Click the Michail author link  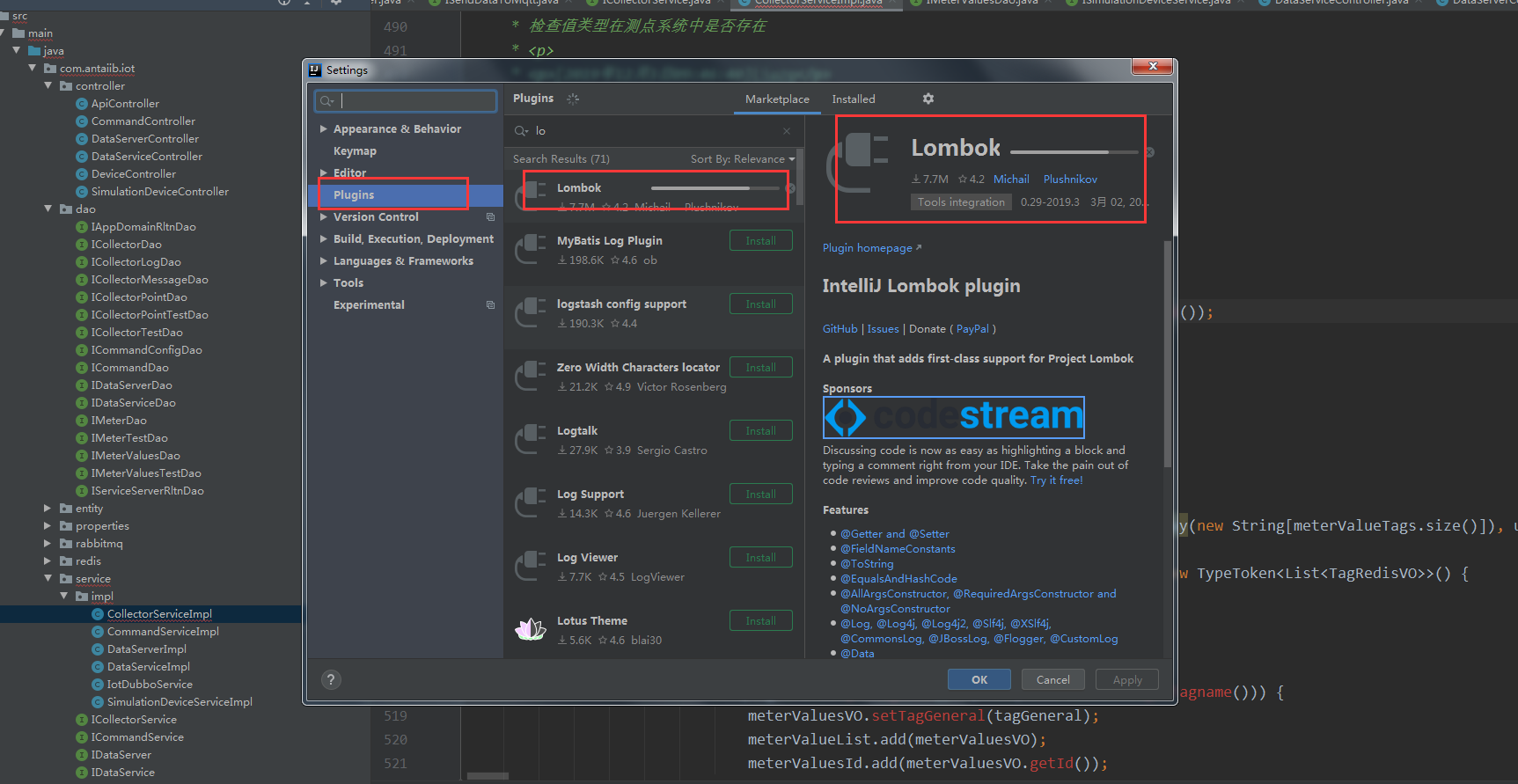pyautogui.click(x=1011, y=180)
